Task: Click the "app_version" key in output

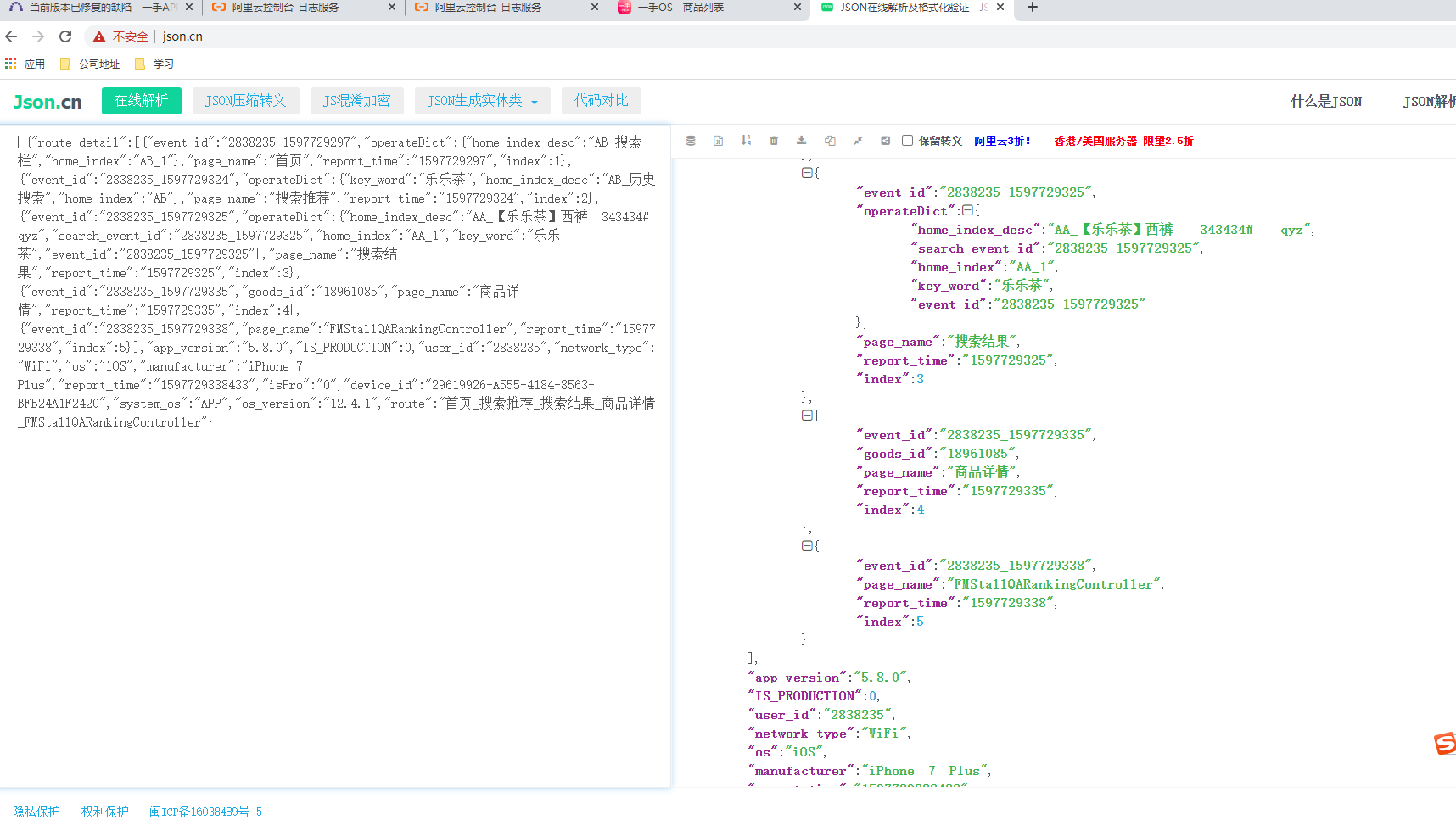Action: (x=798, y=678)
